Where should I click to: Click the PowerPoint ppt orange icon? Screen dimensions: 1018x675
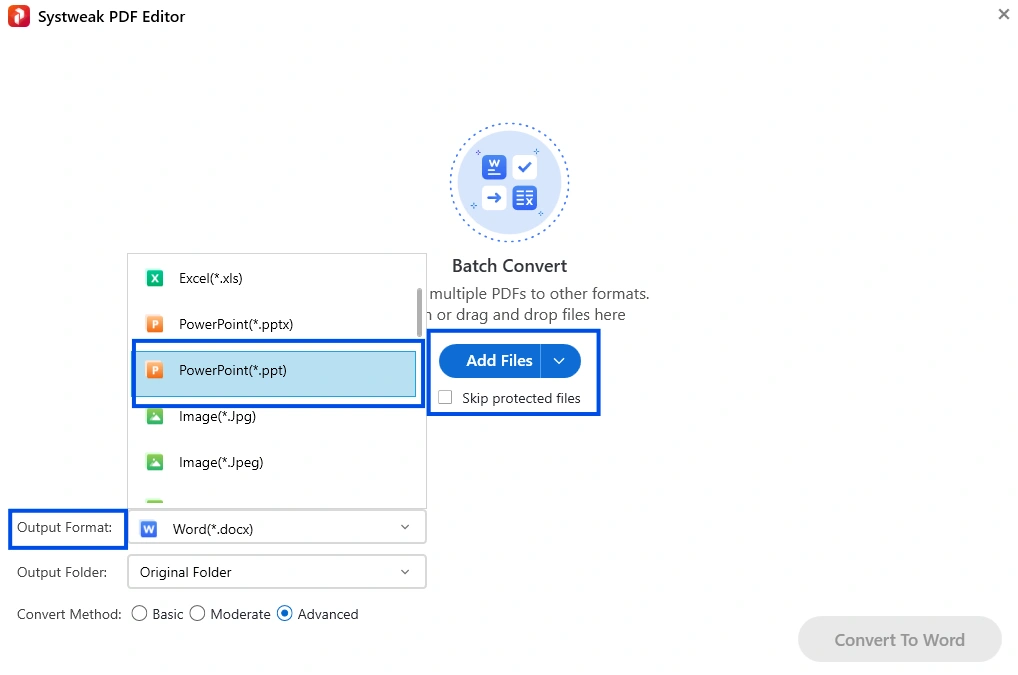(155, 370)
